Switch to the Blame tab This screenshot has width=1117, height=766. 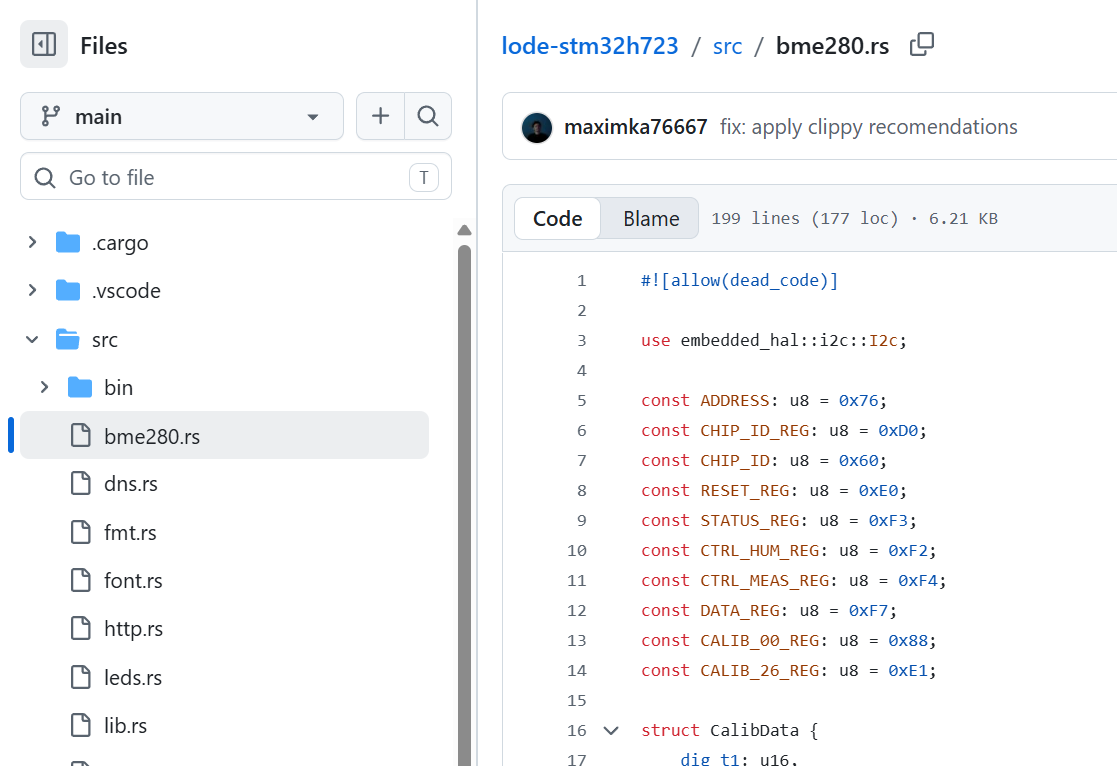click(651, 218)
